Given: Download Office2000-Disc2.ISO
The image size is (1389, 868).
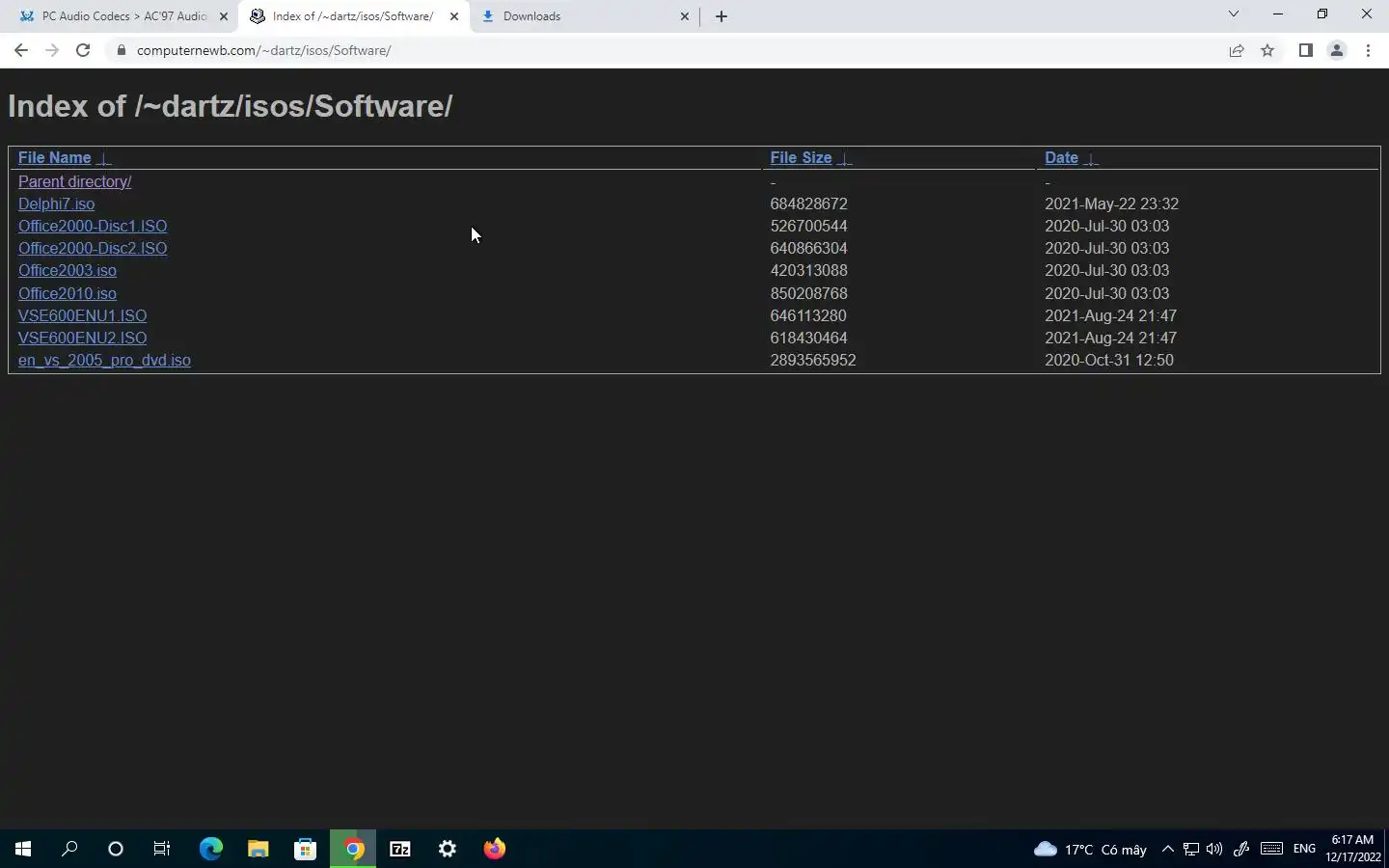Looking at the screenshot, I should [93, 248].
